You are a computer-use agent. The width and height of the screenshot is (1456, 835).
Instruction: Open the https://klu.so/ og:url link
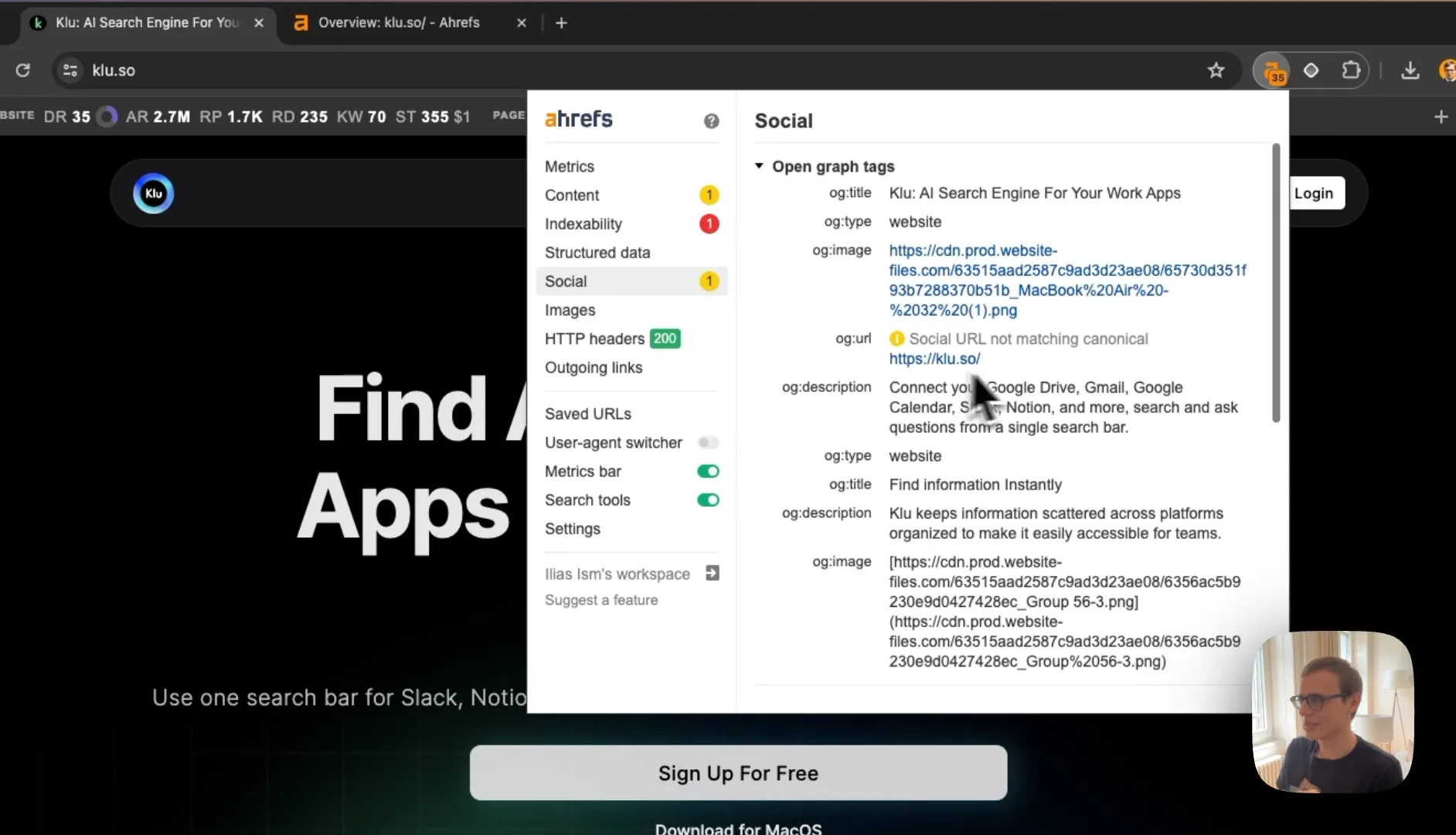pyautogui.click(x=934, y=359)
